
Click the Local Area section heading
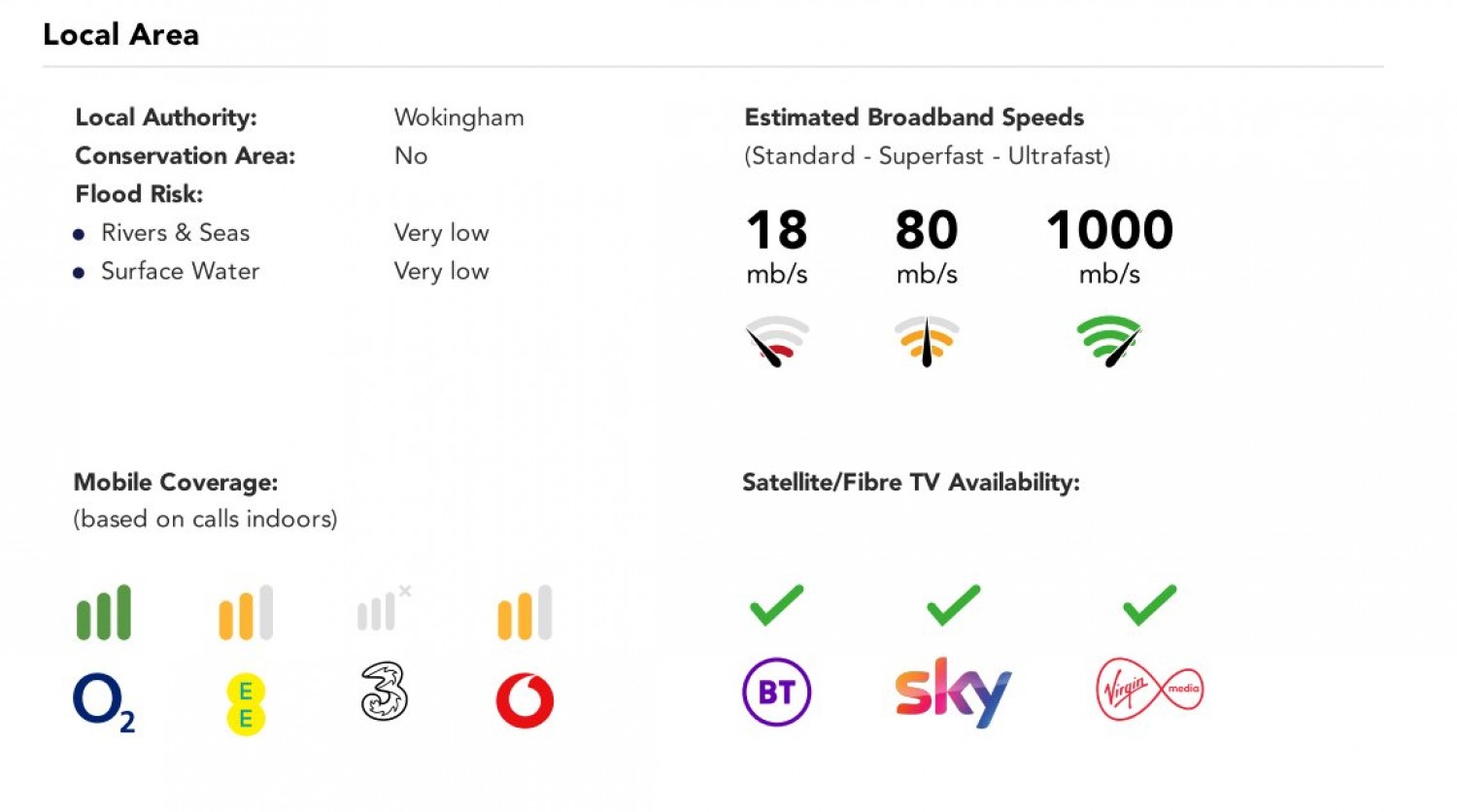coord(121,35)
